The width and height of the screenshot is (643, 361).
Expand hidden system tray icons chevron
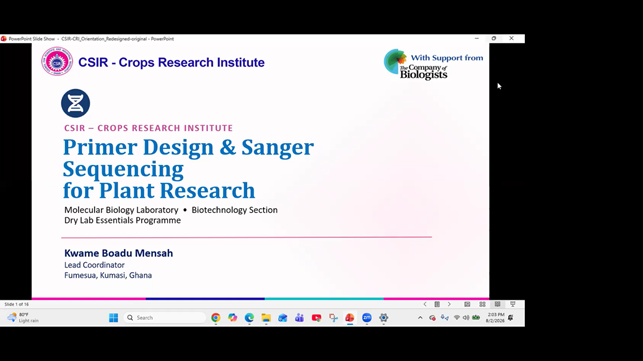[420, 318]
